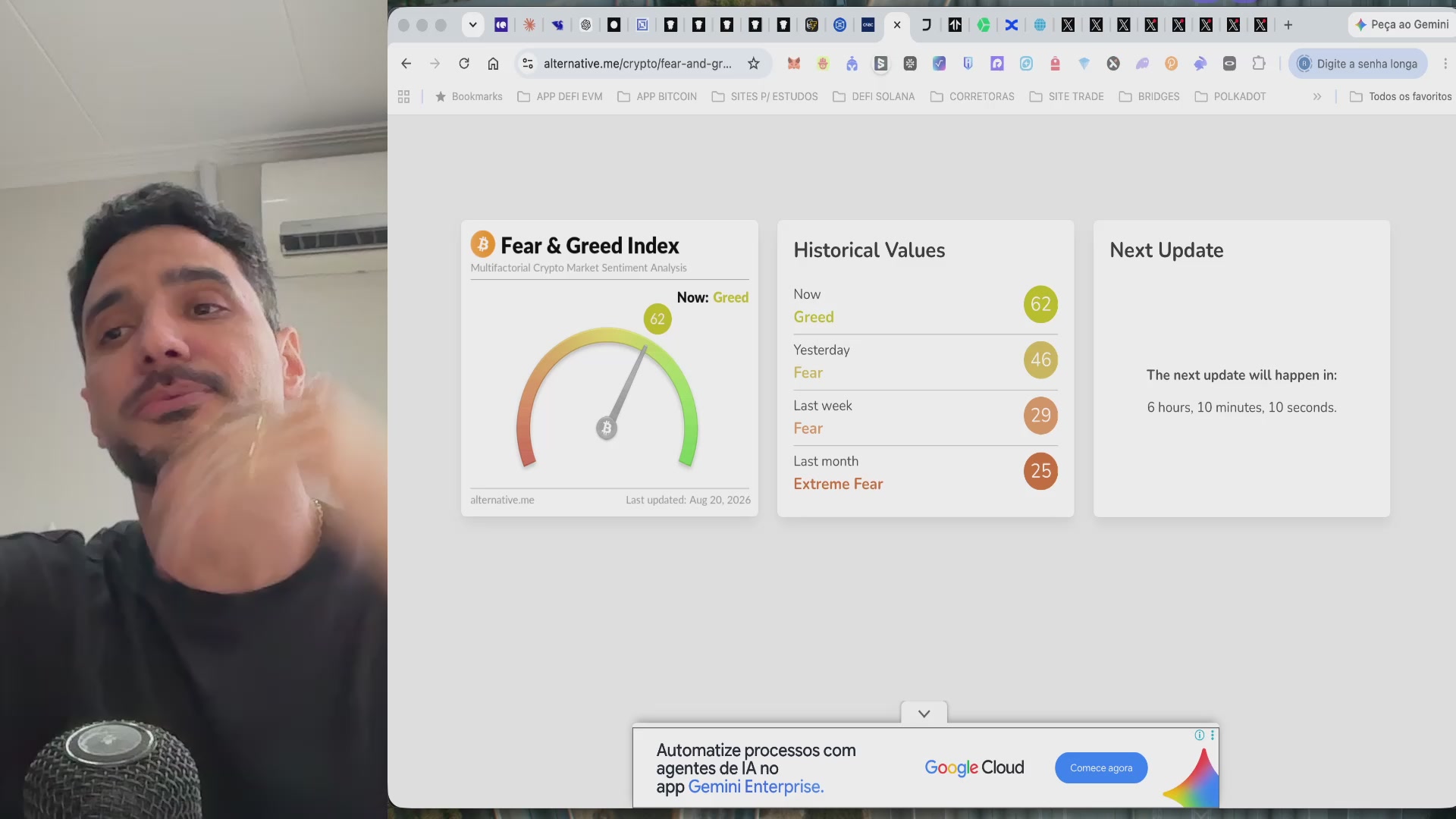Viewport: 1456px width, 819px height.
Task: Open APP DEFI EVM bookmark folder
Action: pyautogui.click(x=560, y=96)
